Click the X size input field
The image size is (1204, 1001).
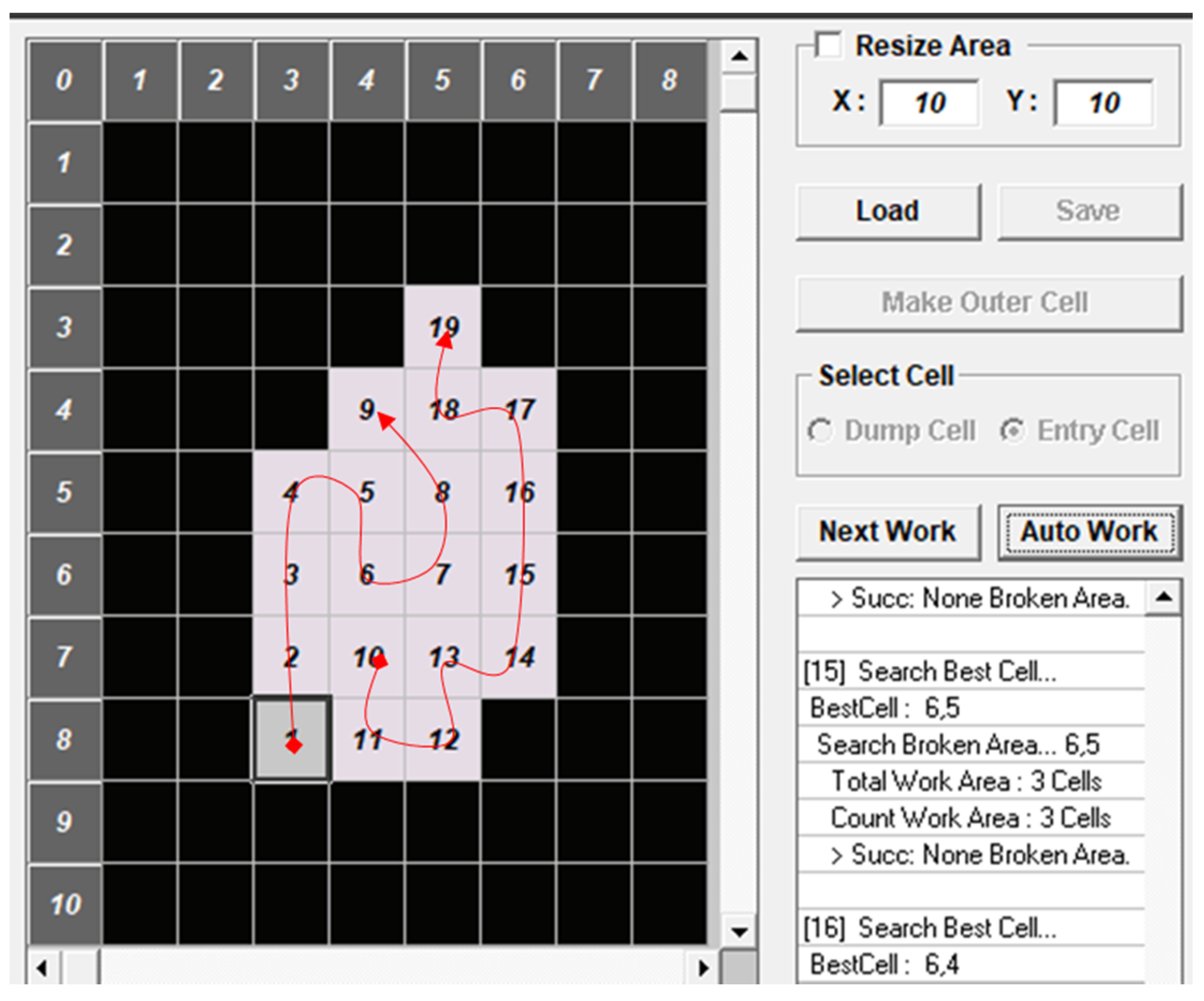[x=929, y=103]
